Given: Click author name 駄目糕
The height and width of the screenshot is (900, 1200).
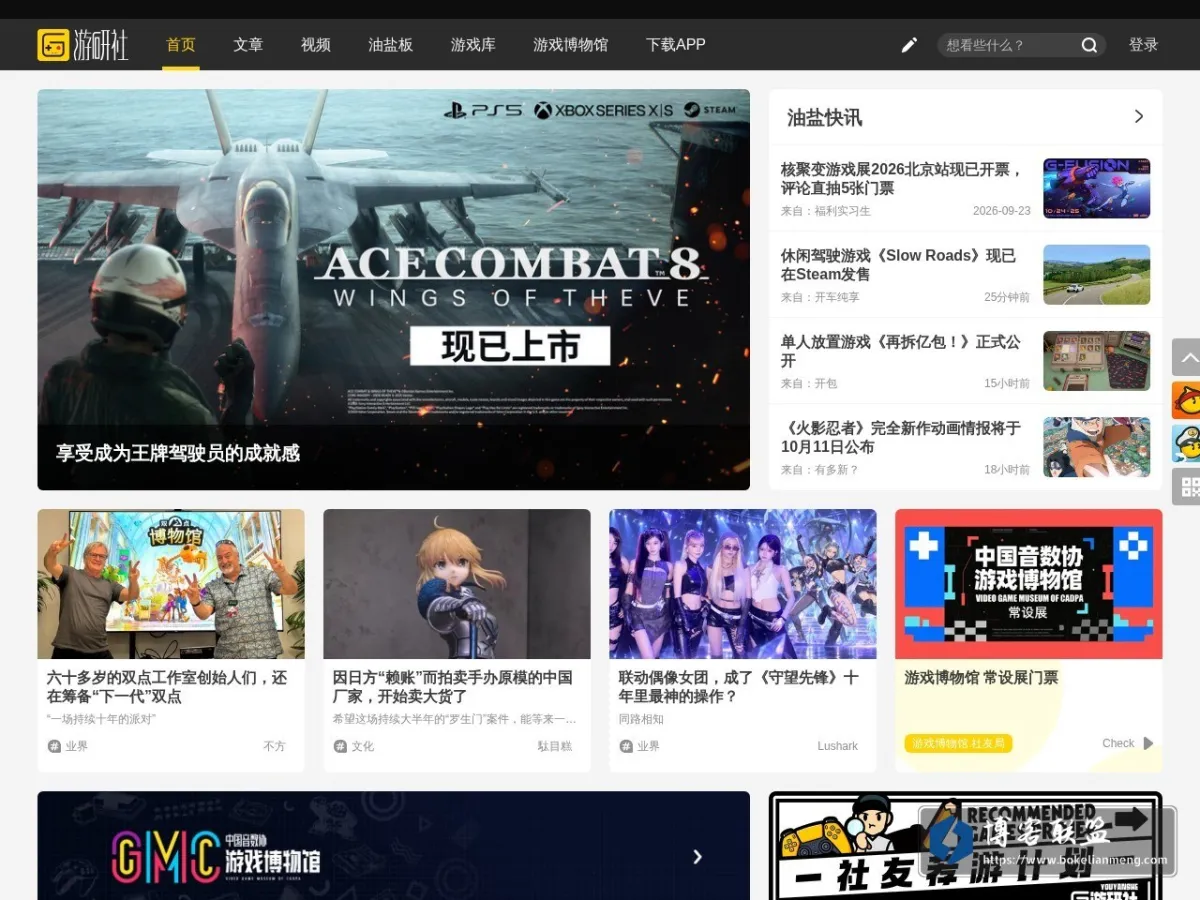Looking at the screenshot, I should tap(555, 746).
